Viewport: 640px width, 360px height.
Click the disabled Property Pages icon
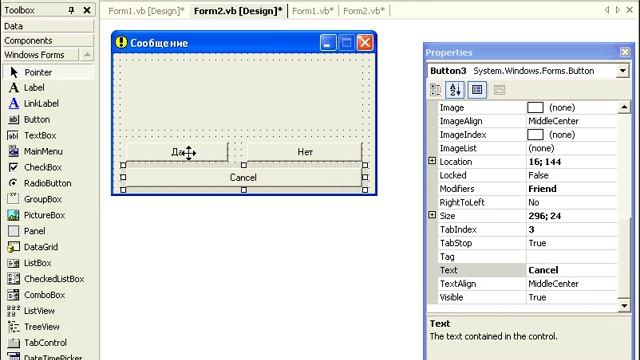(499, 90)
